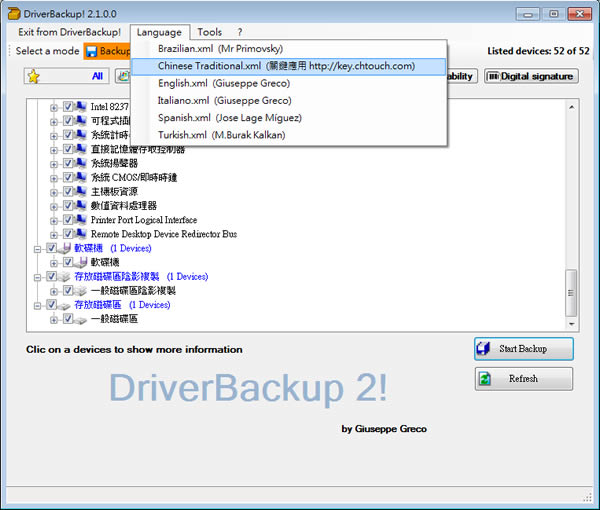Uncheck the 主機板資源 checkbox

click(x=68, y=191)
